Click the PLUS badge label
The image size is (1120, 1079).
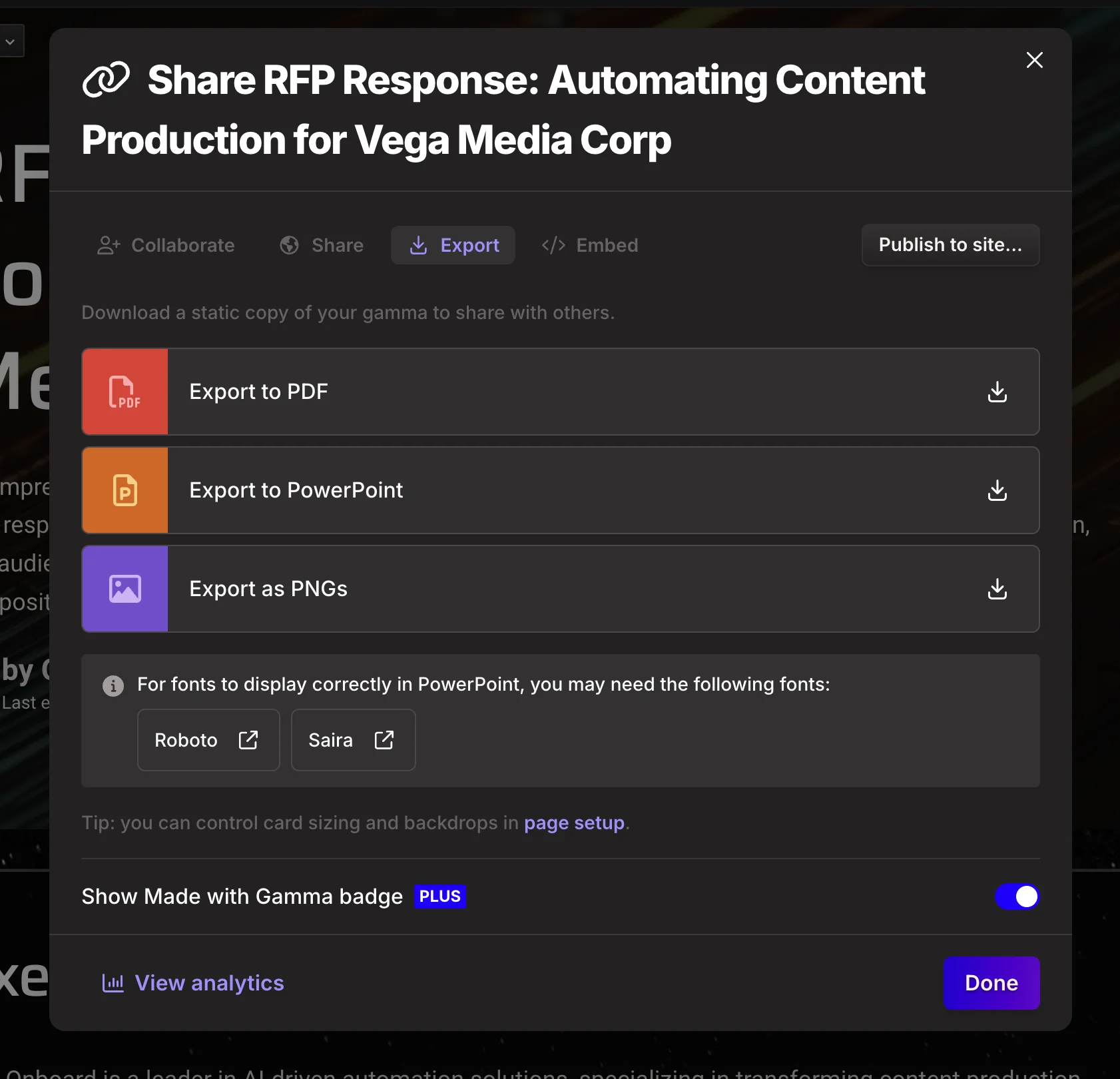coord(439,897)
